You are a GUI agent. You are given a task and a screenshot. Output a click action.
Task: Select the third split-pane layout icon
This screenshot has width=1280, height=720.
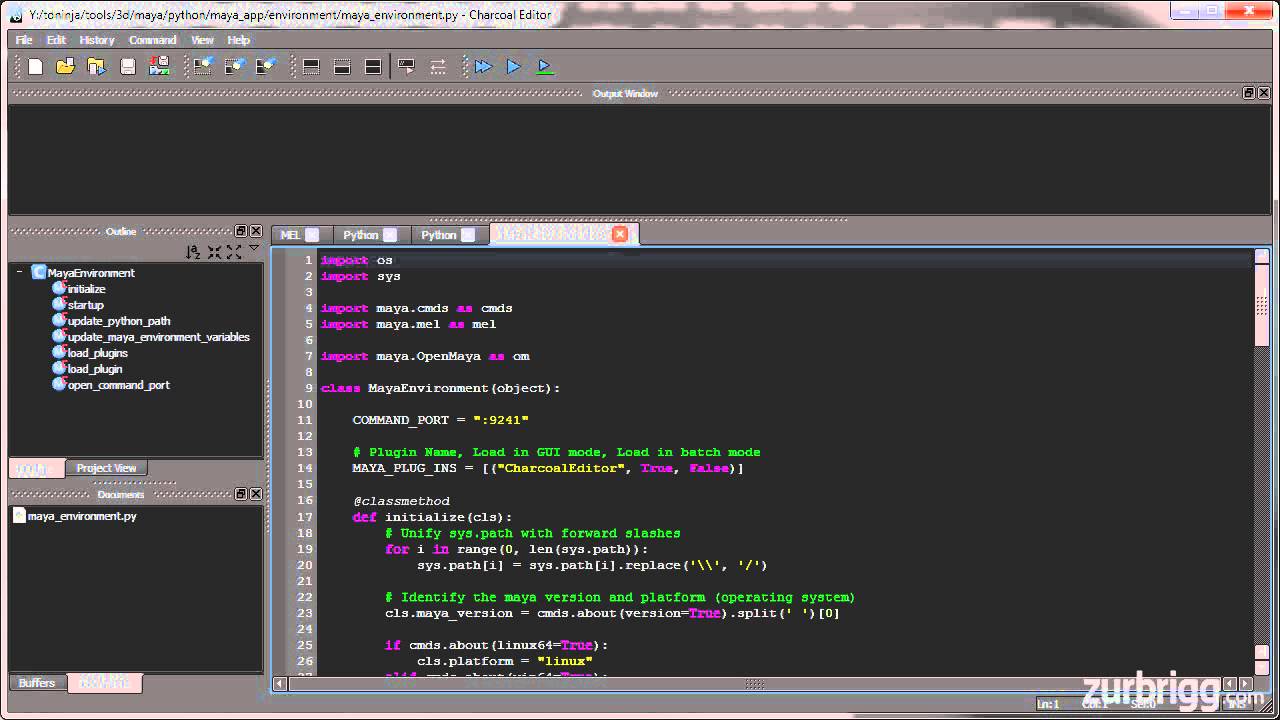tap(373, 67)
